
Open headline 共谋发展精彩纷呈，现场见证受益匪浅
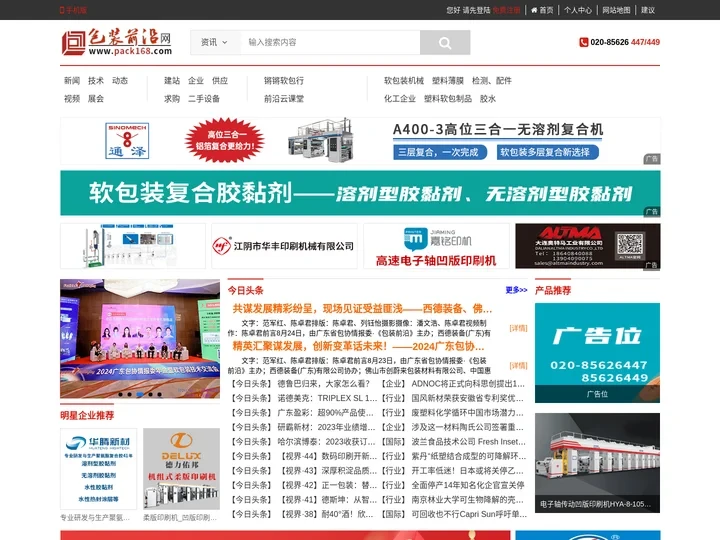click(x=362, y=309)
